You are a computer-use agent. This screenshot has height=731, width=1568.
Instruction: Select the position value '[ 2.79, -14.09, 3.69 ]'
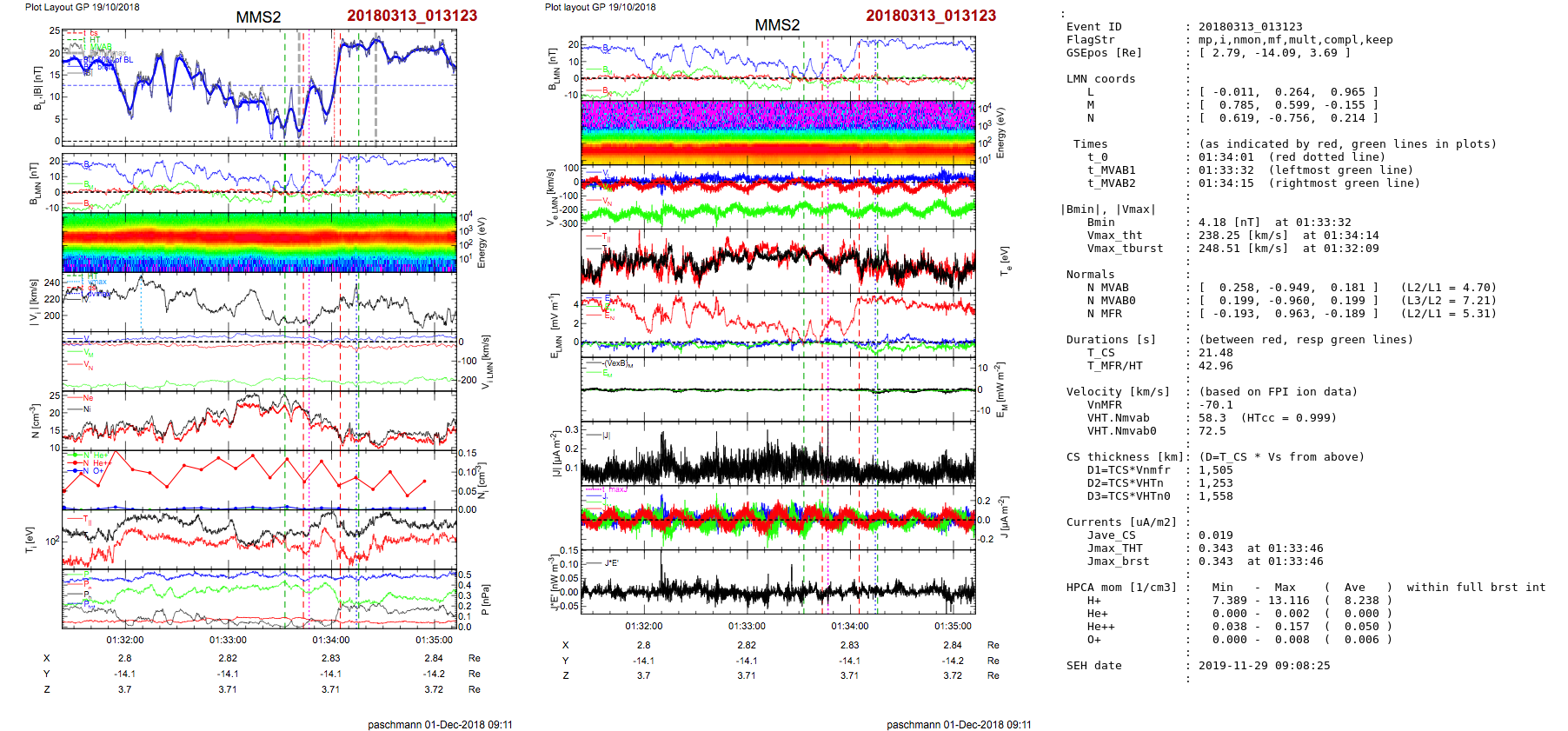pos(1275,53)
